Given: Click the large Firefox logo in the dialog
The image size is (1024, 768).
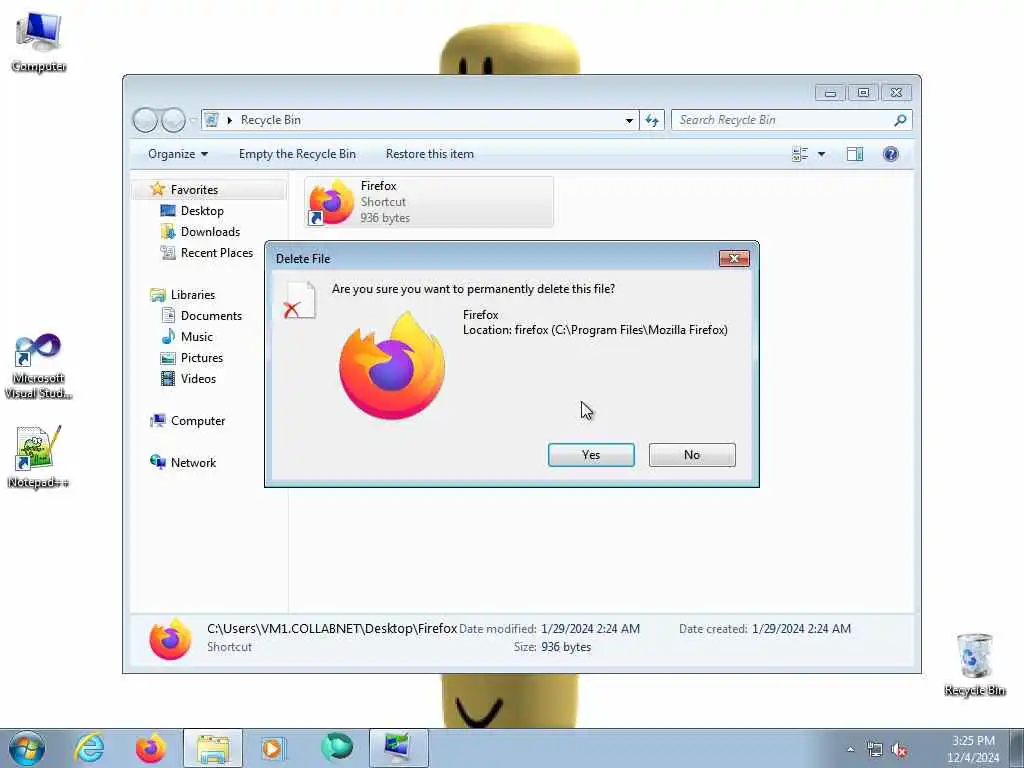Looking at the screenshot, I should [x=392, y=367].
